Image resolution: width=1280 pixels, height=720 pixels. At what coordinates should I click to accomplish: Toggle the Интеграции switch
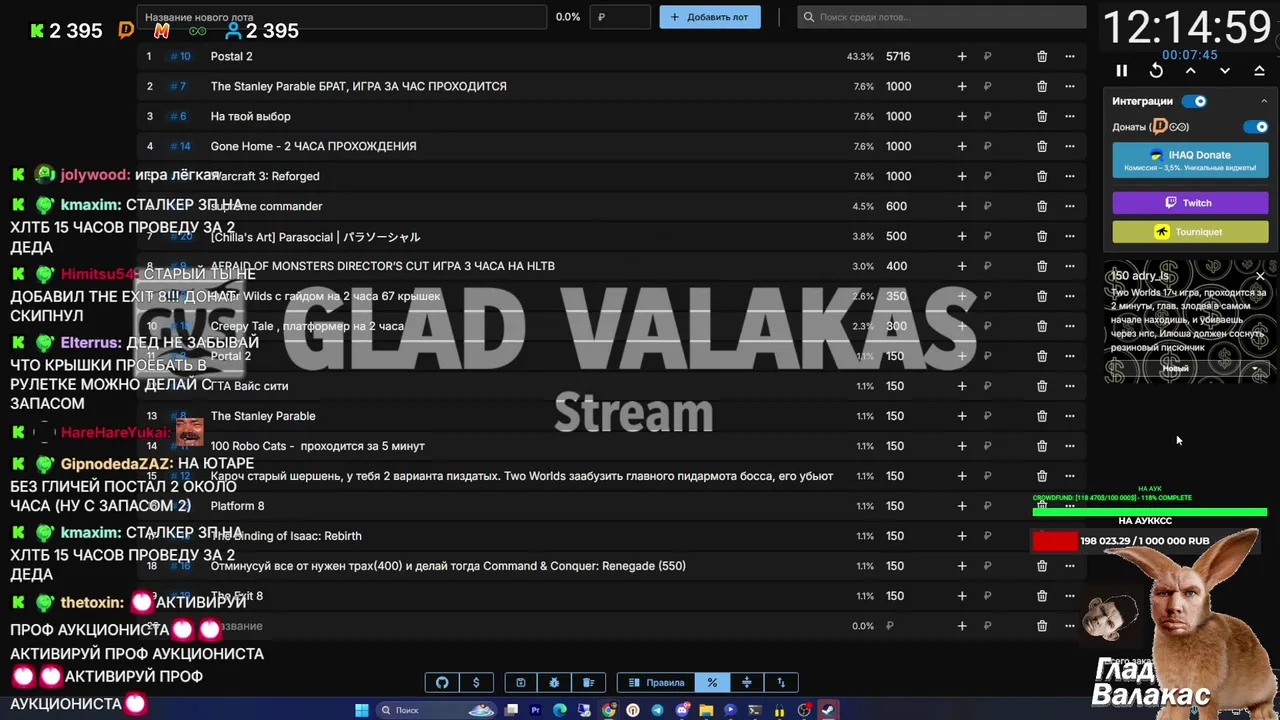pyautogui.click(x=1194, y=101)
